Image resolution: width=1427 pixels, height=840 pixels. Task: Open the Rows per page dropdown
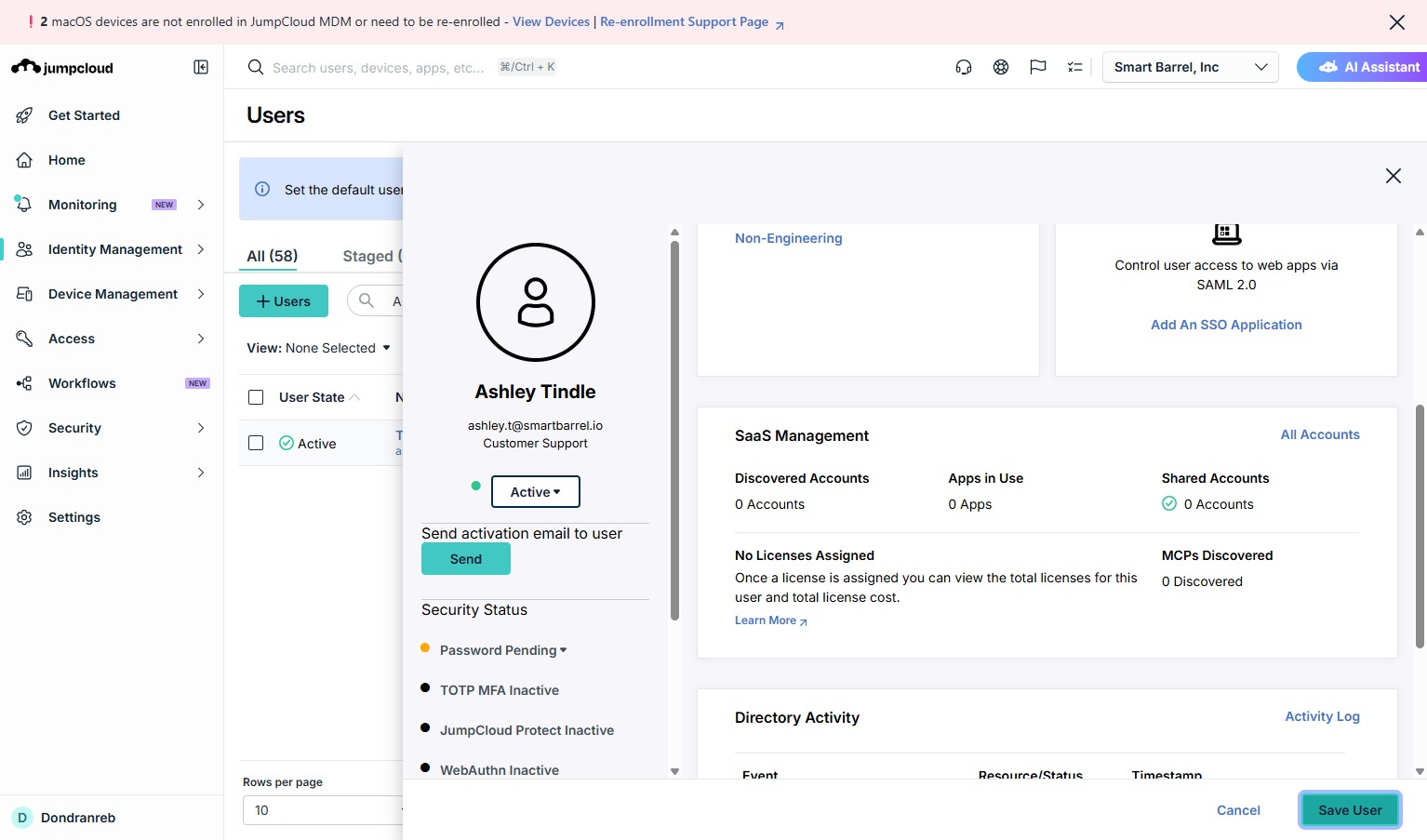(x=323, y=810)
